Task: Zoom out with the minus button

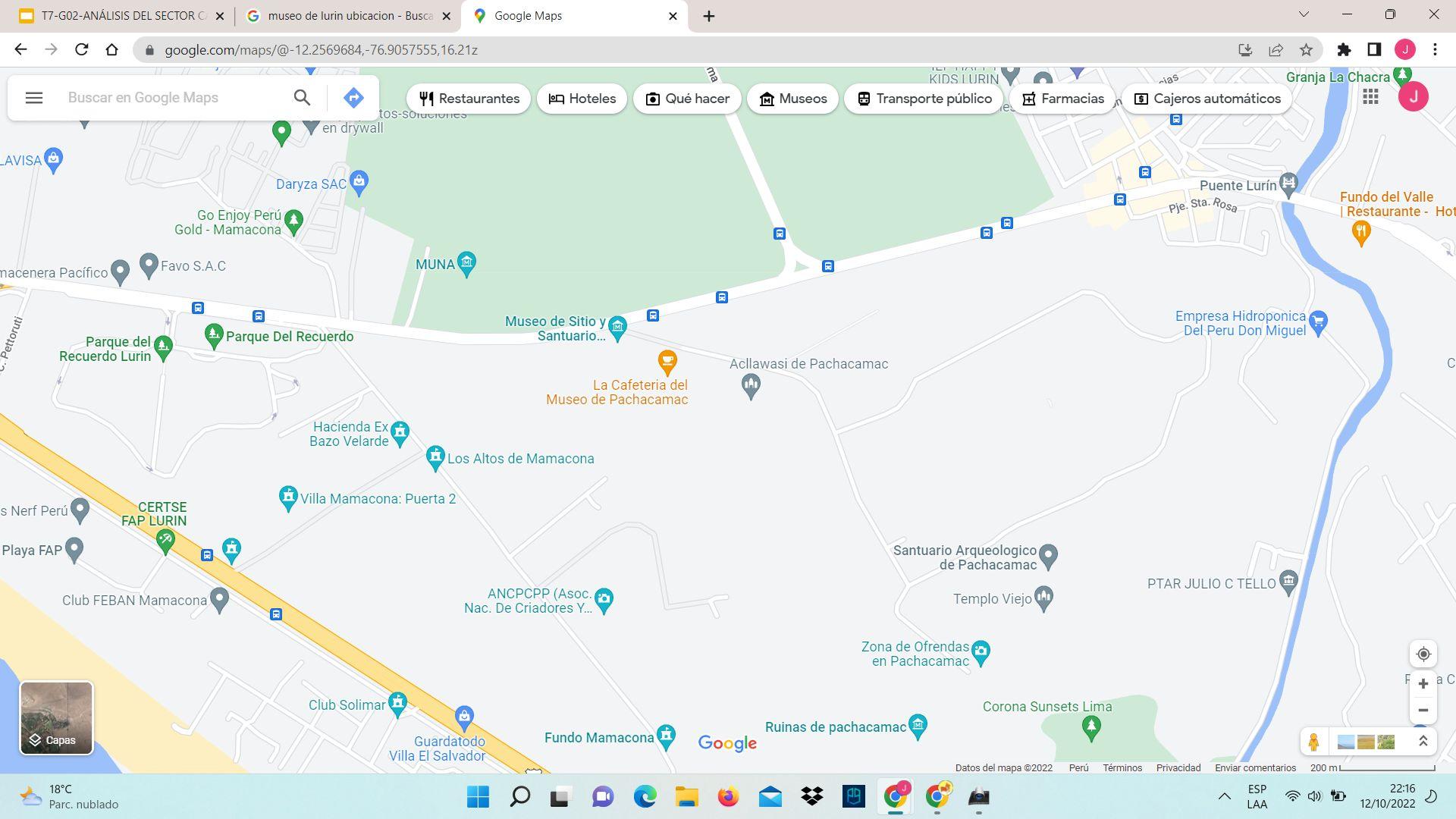Action: click(x=1423, y=711)
